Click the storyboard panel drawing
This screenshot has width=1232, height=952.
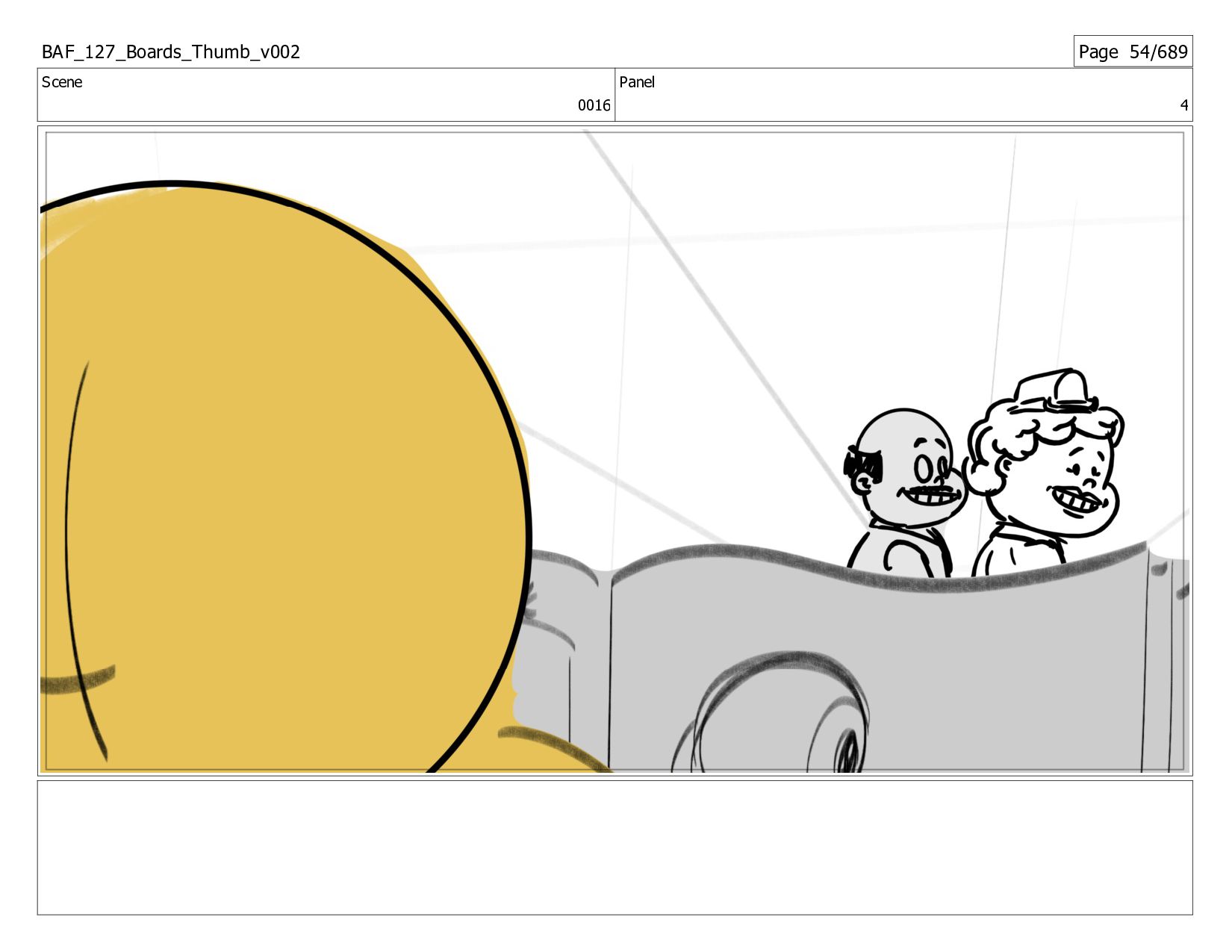pos(615,451)
